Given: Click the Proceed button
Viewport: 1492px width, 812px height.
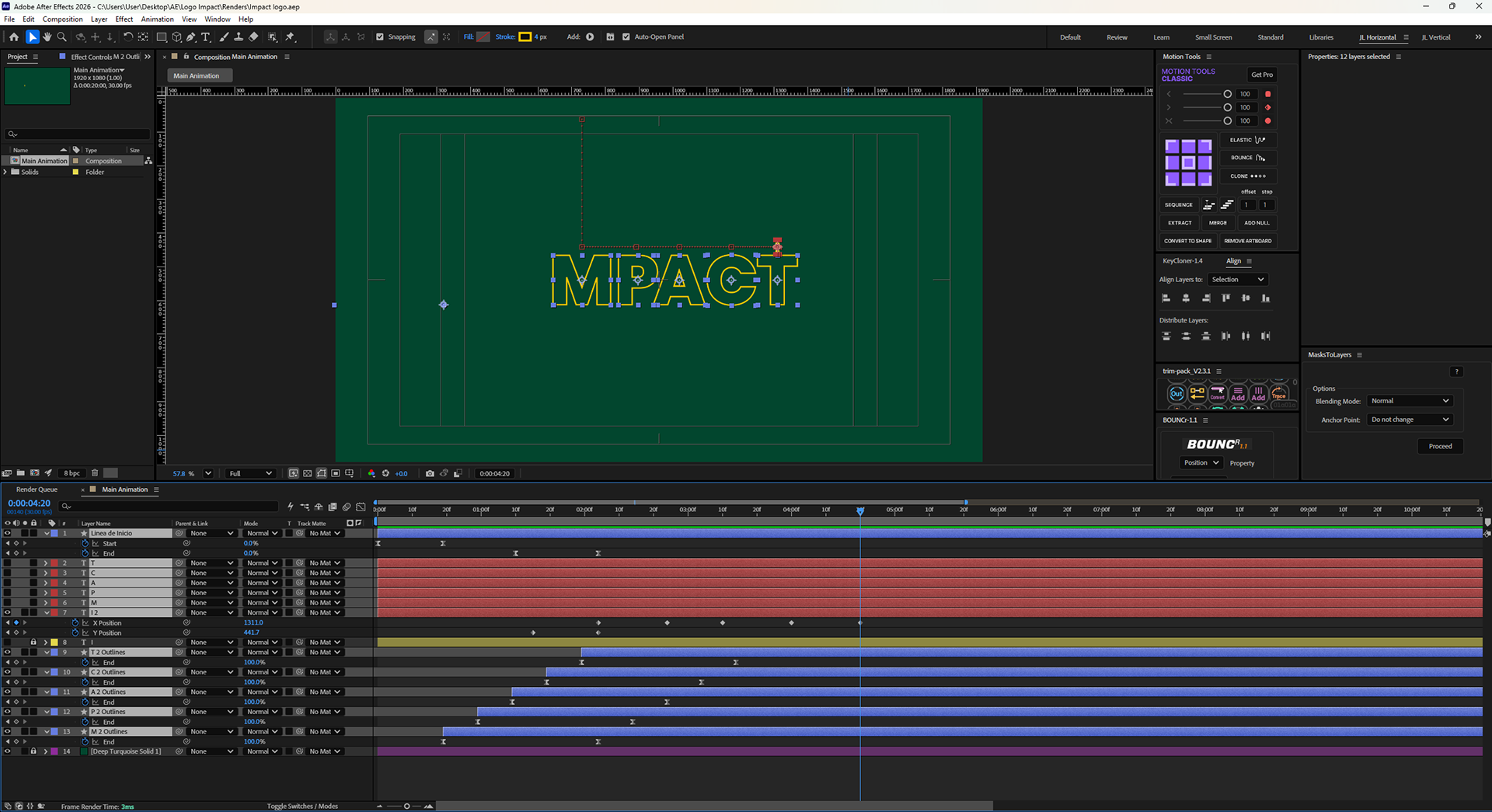Looking at the screenshot, I should tap(1440, 446).
